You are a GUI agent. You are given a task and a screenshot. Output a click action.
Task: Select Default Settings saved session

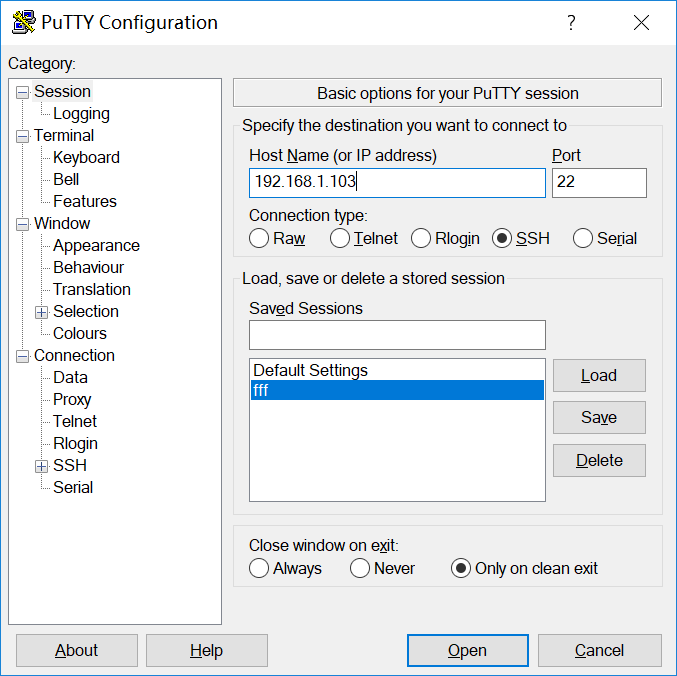coord(397,370)
